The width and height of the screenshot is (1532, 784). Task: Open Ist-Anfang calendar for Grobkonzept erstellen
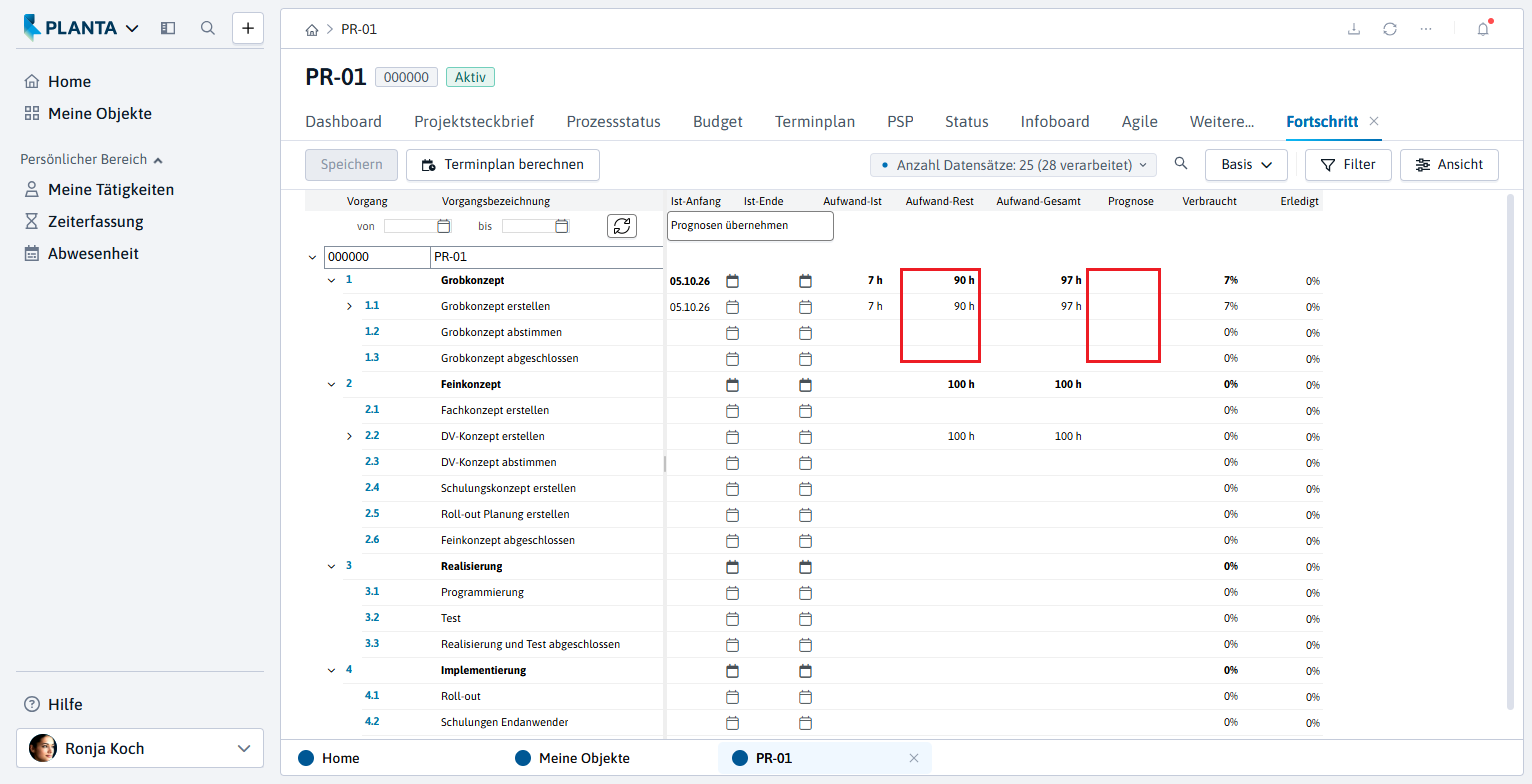[x=732, y=306]
